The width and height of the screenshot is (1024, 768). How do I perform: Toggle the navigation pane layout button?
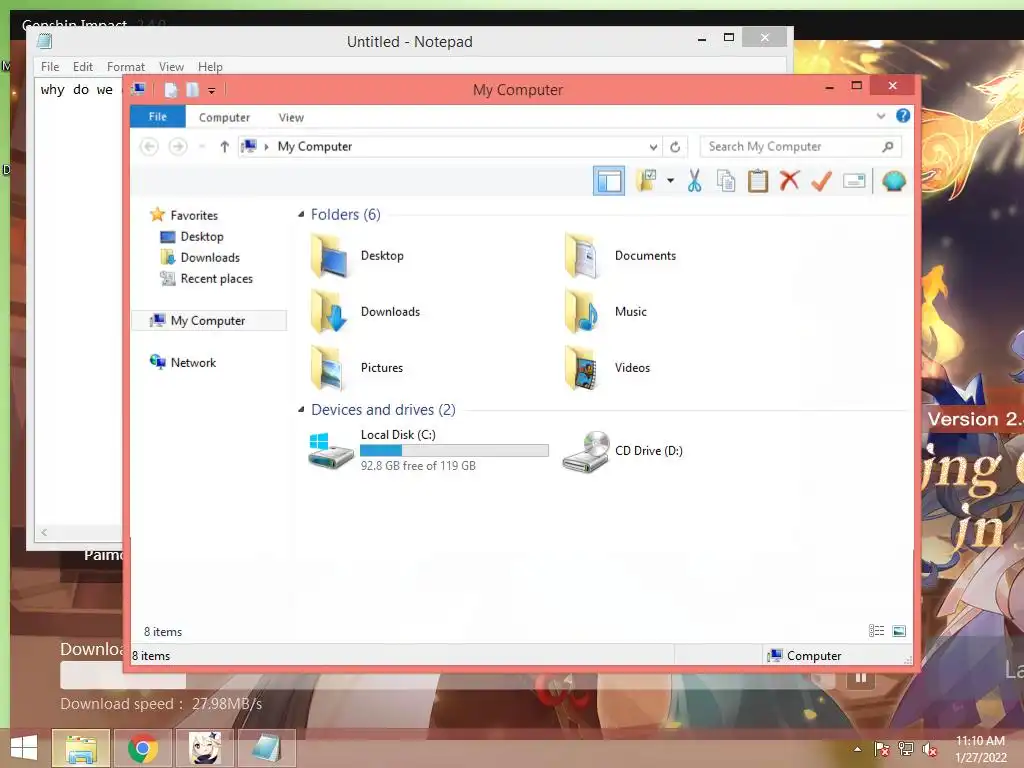tap(609, 181)
